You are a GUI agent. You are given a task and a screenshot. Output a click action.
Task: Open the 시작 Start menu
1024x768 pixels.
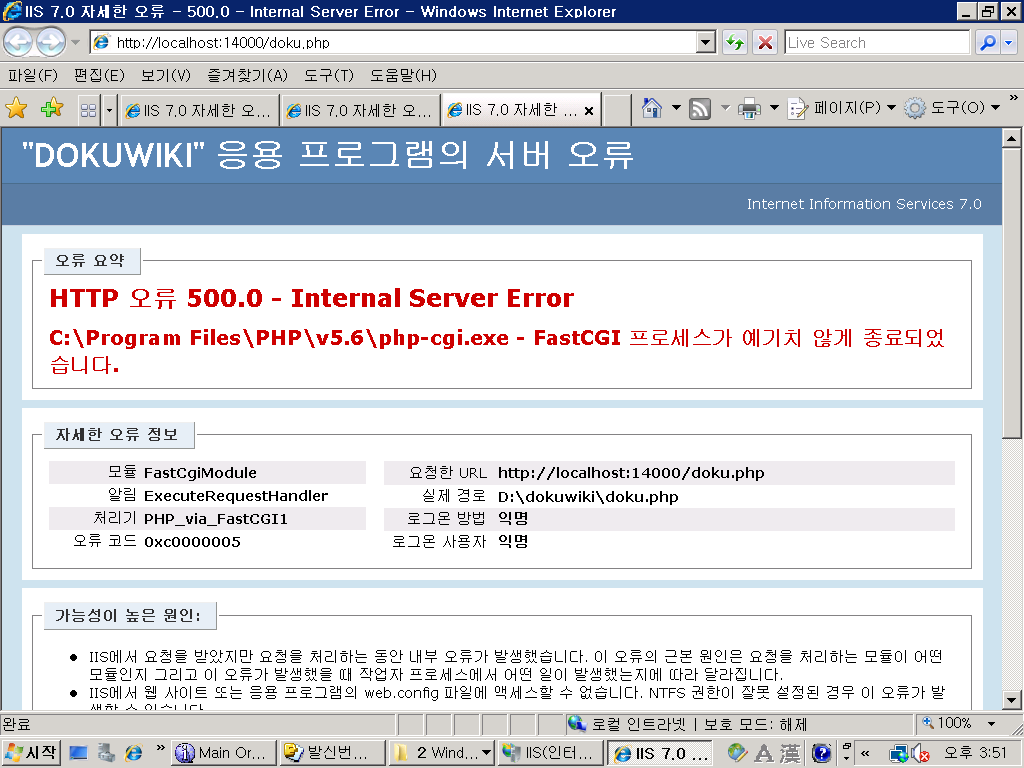[31, 753]
